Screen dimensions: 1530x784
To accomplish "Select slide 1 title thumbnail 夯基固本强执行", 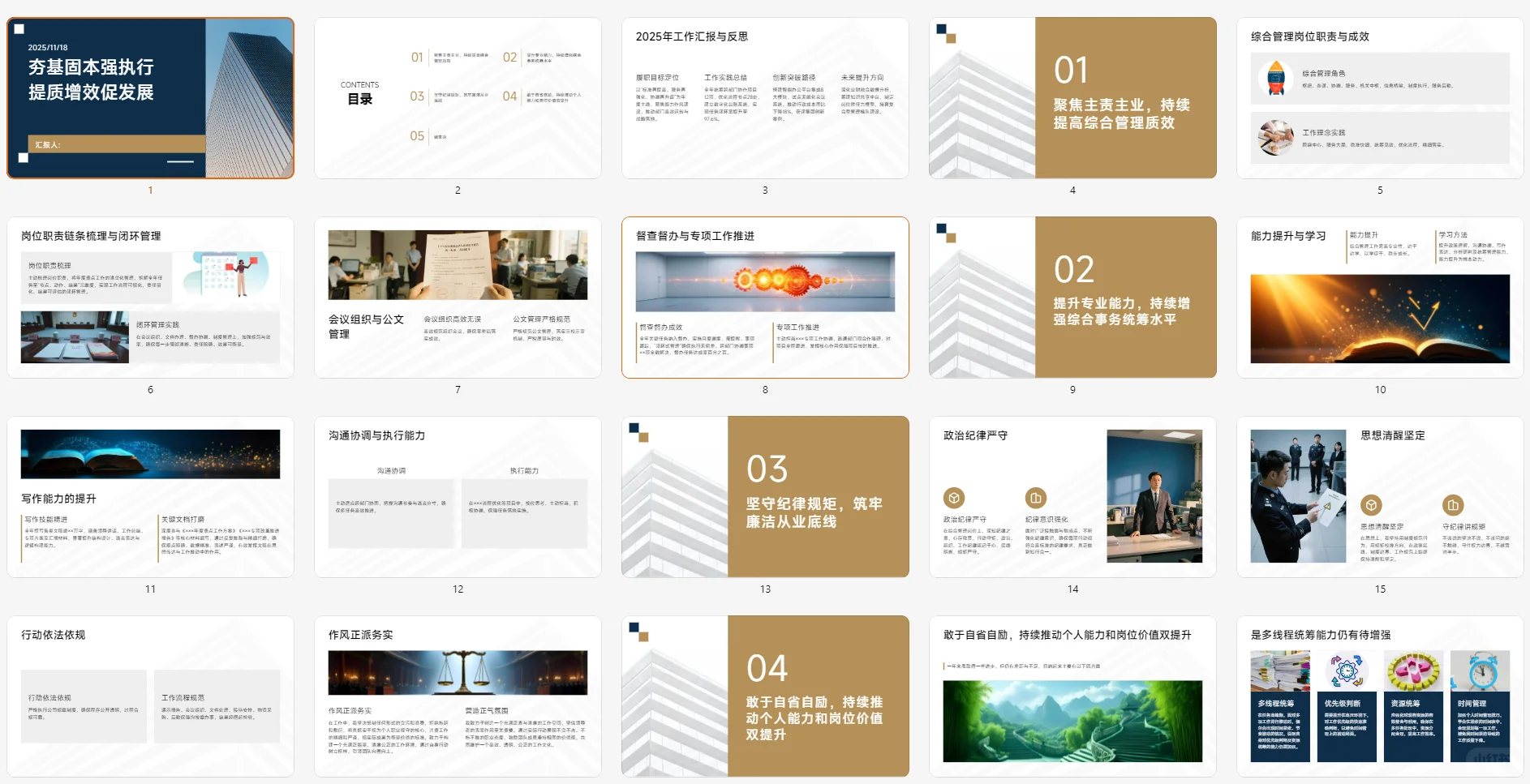I will 150,98.
